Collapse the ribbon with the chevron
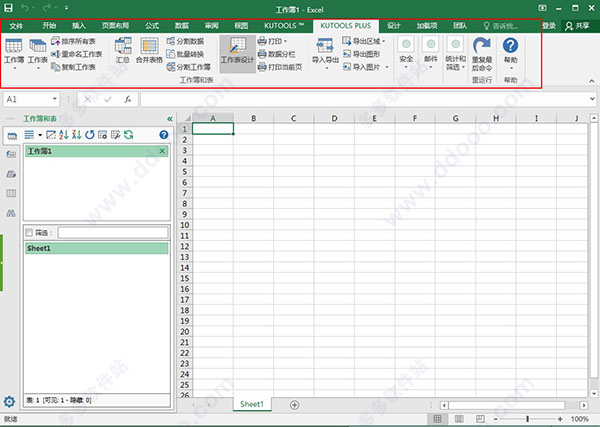Screen dimensions: 600x427 pos(592,81)
